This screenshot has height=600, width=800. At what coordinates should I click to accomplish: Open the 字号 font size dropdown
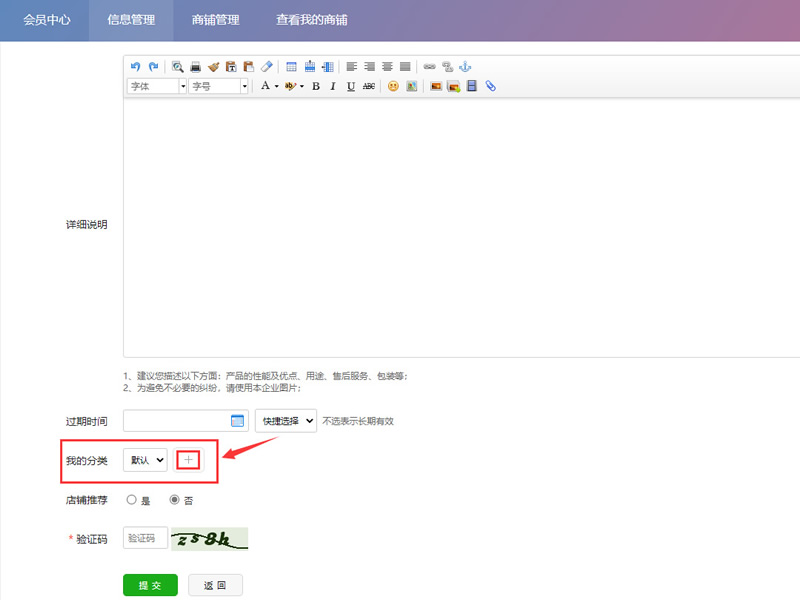coord(219,87)
